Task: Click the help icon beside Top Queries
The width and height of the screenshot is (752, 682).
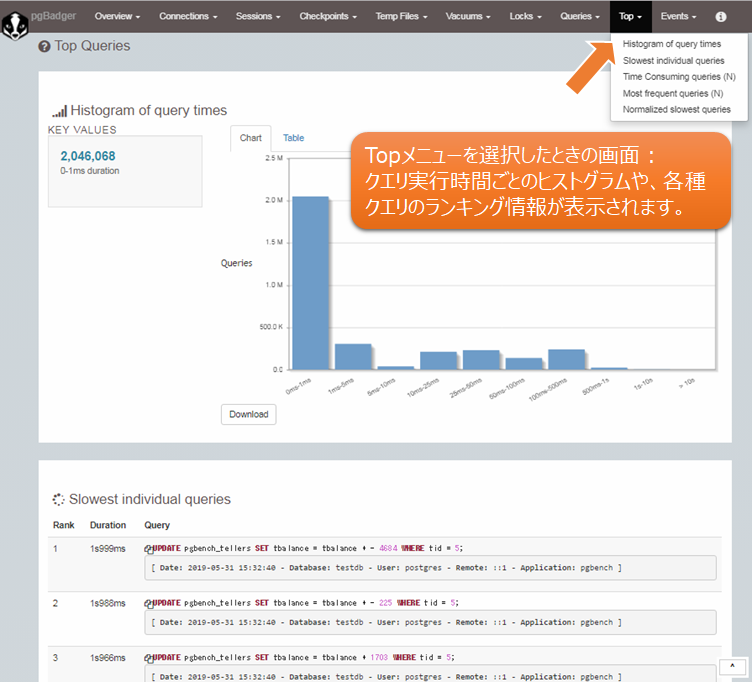Action: pyautogui.click(x=44, y=47)
